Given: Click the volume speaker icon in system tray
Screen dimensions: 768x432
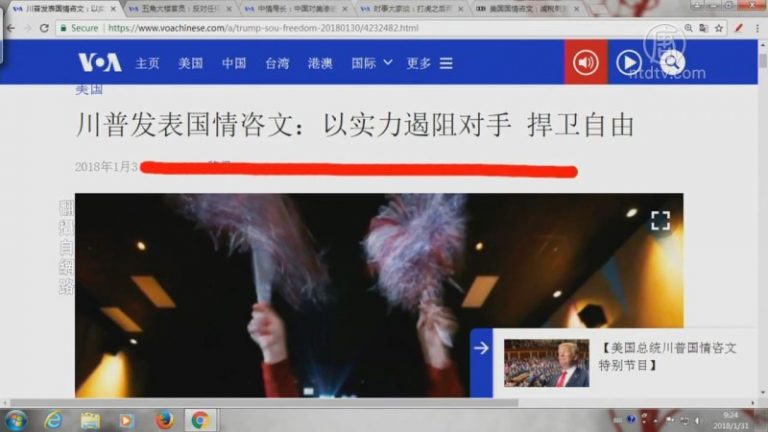Looking at the screenshot, I should coord(696,420).
